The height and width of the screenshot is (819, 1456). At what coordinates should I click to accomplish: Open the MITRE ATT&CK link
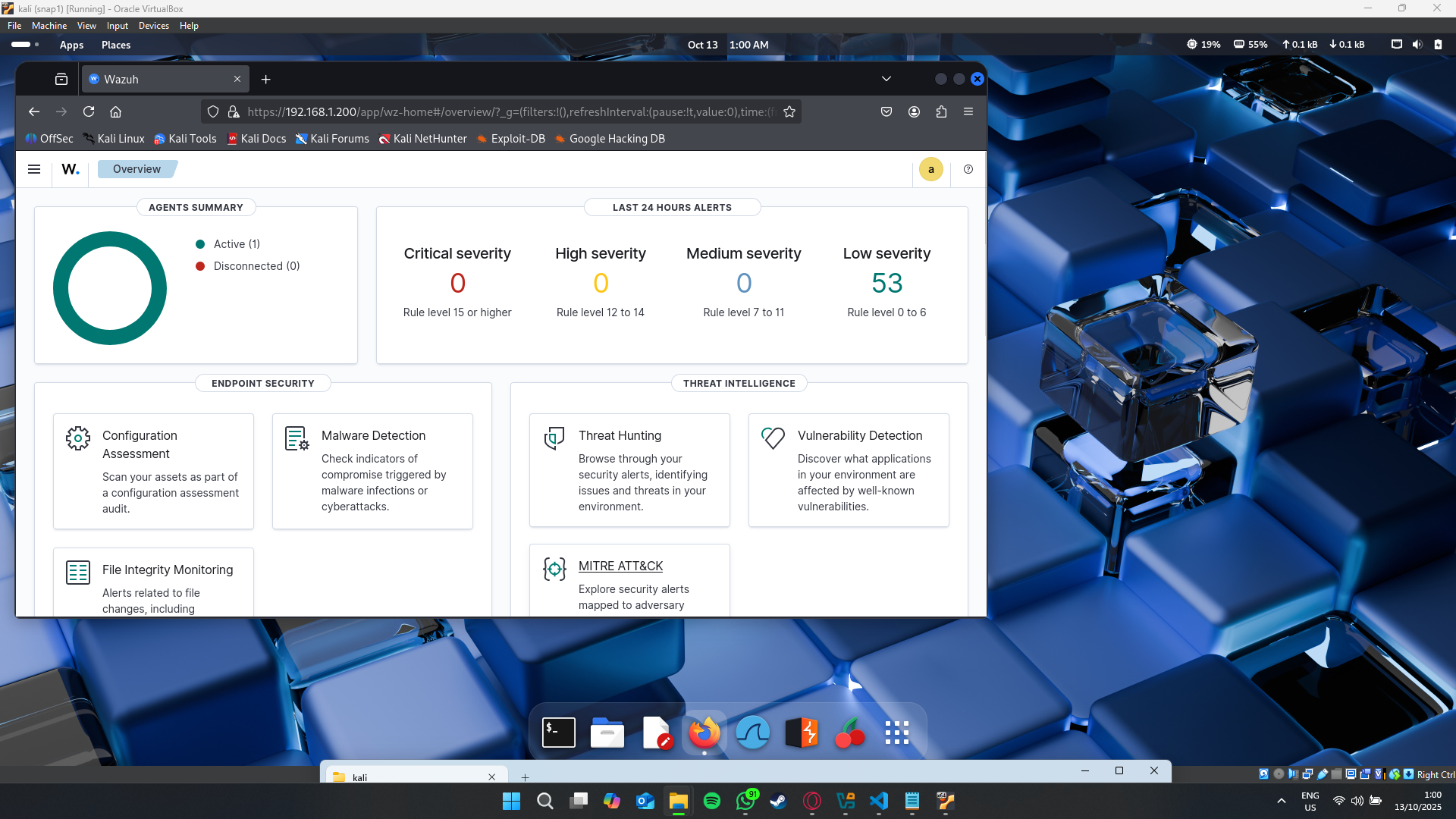pyautogui.click(x=620, y=566)
